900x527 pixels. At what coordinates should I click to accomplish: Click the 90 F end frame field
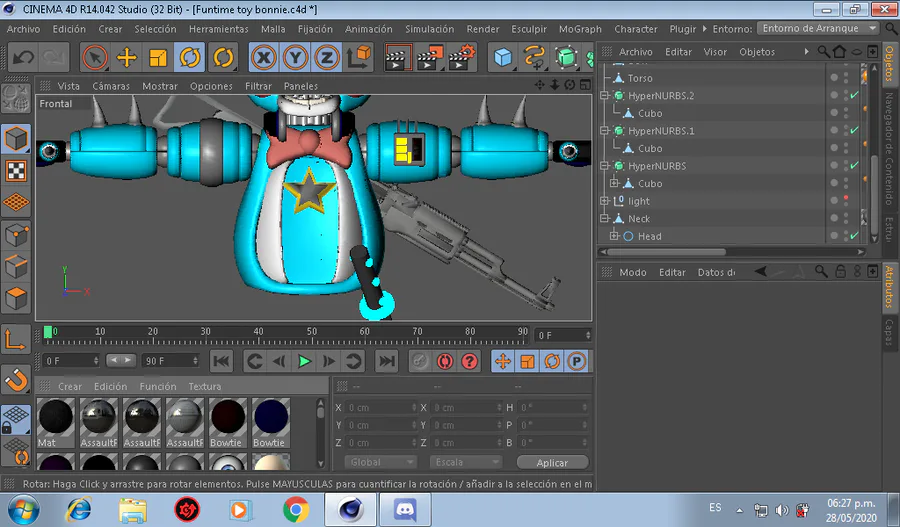[170, 361]
